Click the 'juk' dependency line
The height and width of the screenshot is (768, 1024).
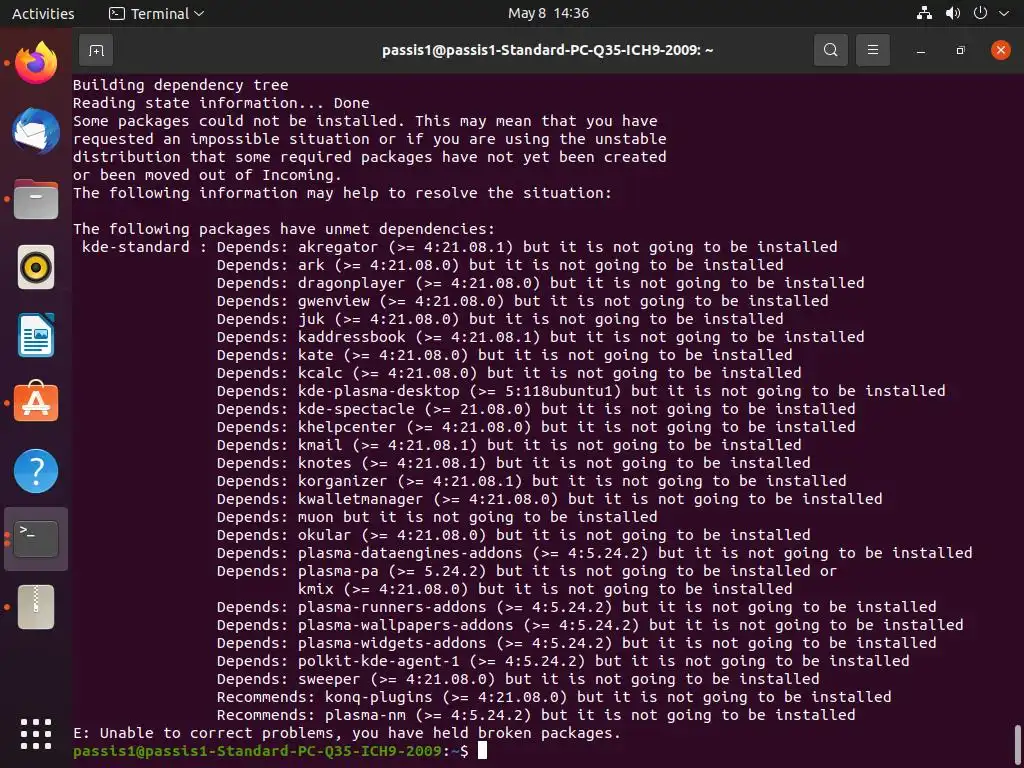coord(500,319)
